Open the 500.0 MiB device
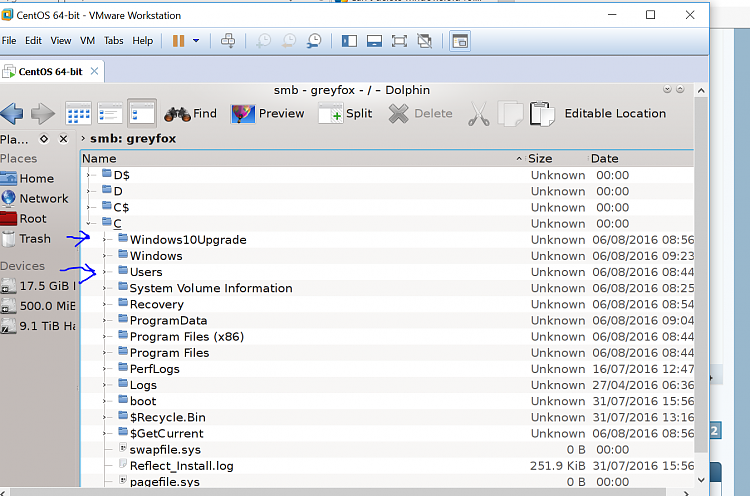This screenshot has height=496, width=750. pyautogui.click(x=37, y=306)
